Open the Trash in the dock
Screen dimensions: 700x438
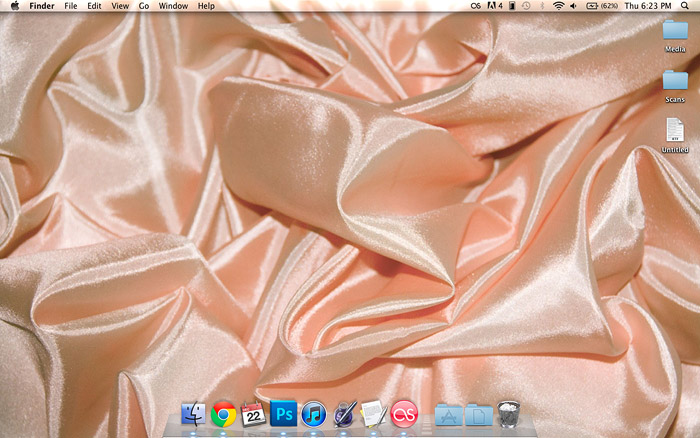(509, 413)
